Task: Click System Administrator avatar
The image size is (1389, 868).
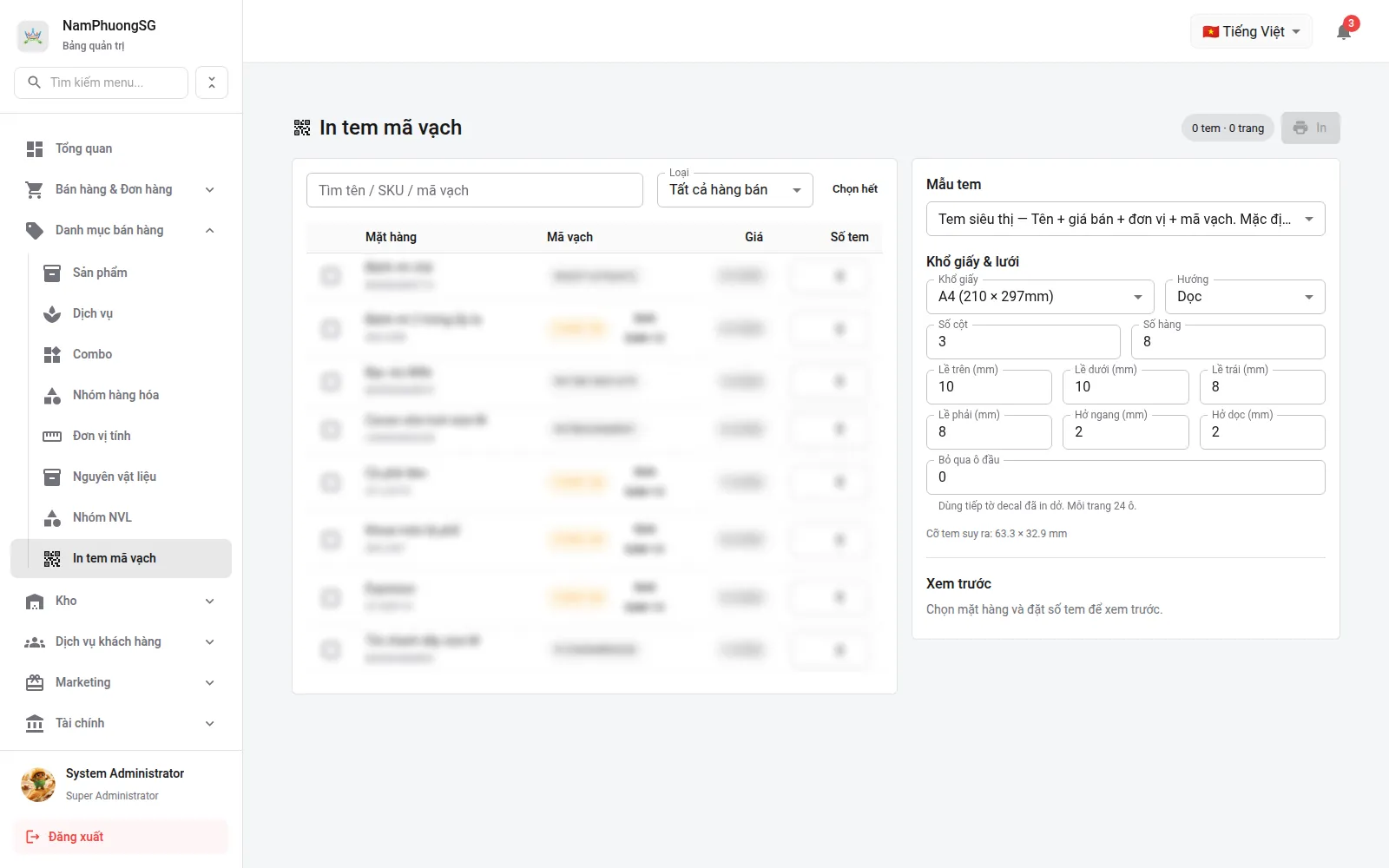Action: 38,785
